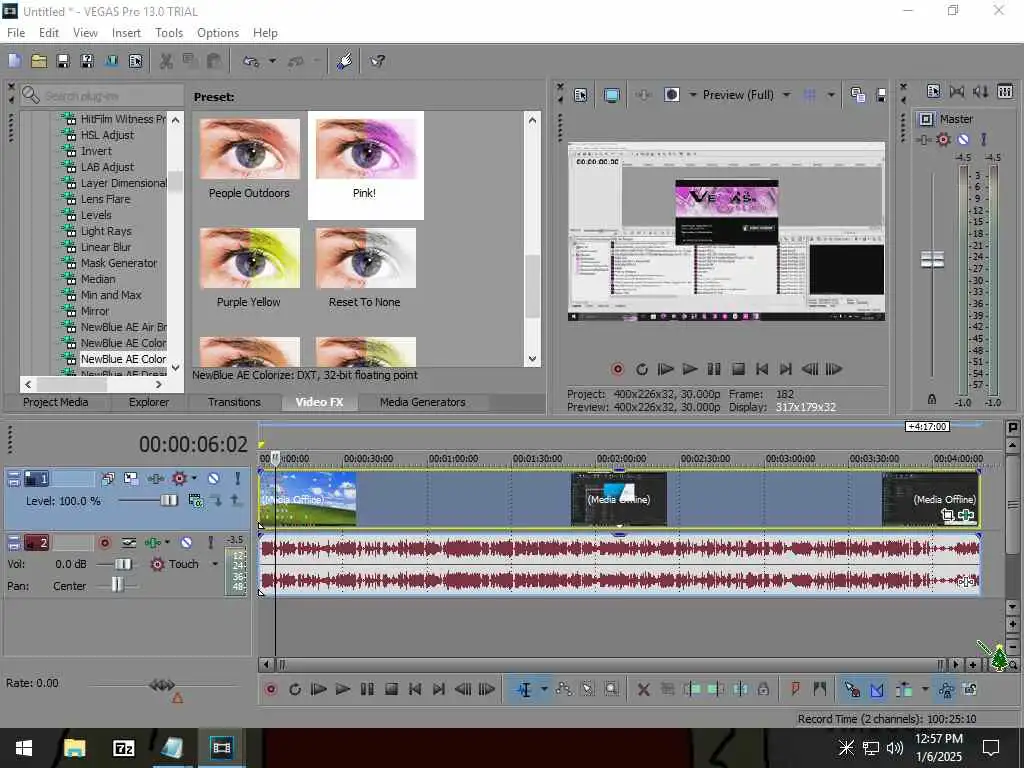Select the Mask Generator plug-in
The height and width of the screenshot is (768, 1024).
(x=119, y=263)
